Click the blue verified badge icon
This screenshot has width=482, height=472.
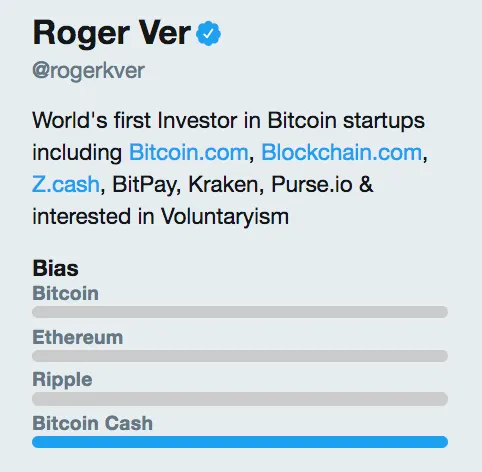[208, 33]
